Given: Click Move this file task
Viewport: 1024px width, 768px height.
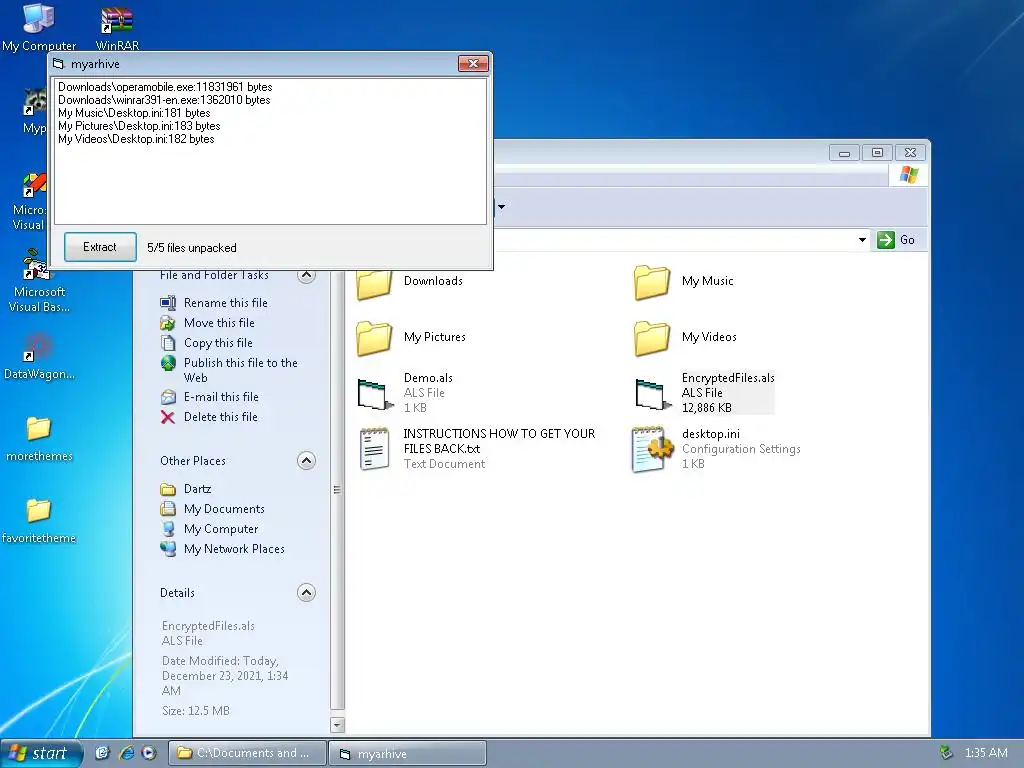Looking at the screenshot, I should tap(219, 323).
